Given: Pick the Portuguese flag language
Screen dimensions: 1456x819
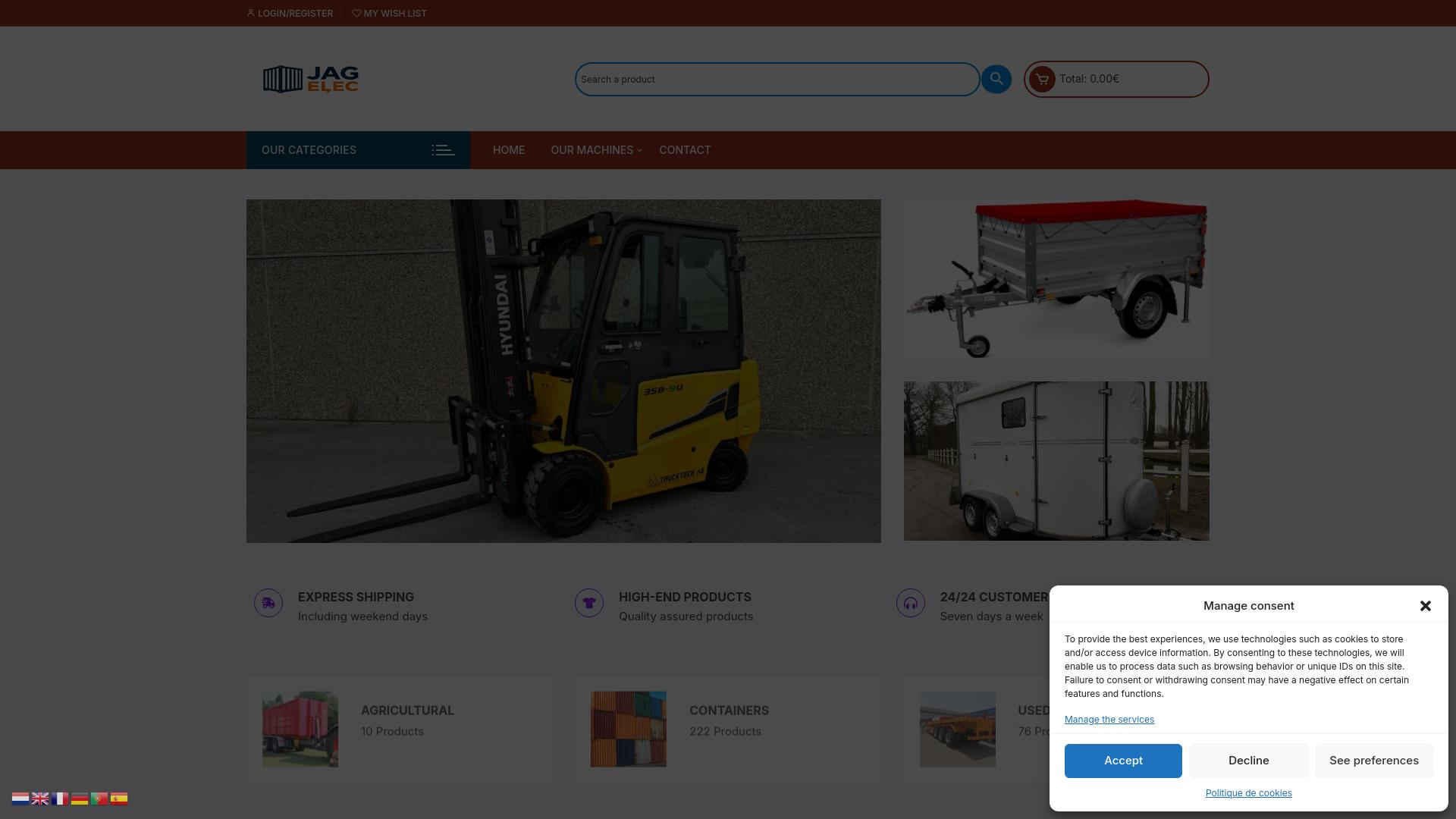Looking at the screenshot, I should 99,799.
